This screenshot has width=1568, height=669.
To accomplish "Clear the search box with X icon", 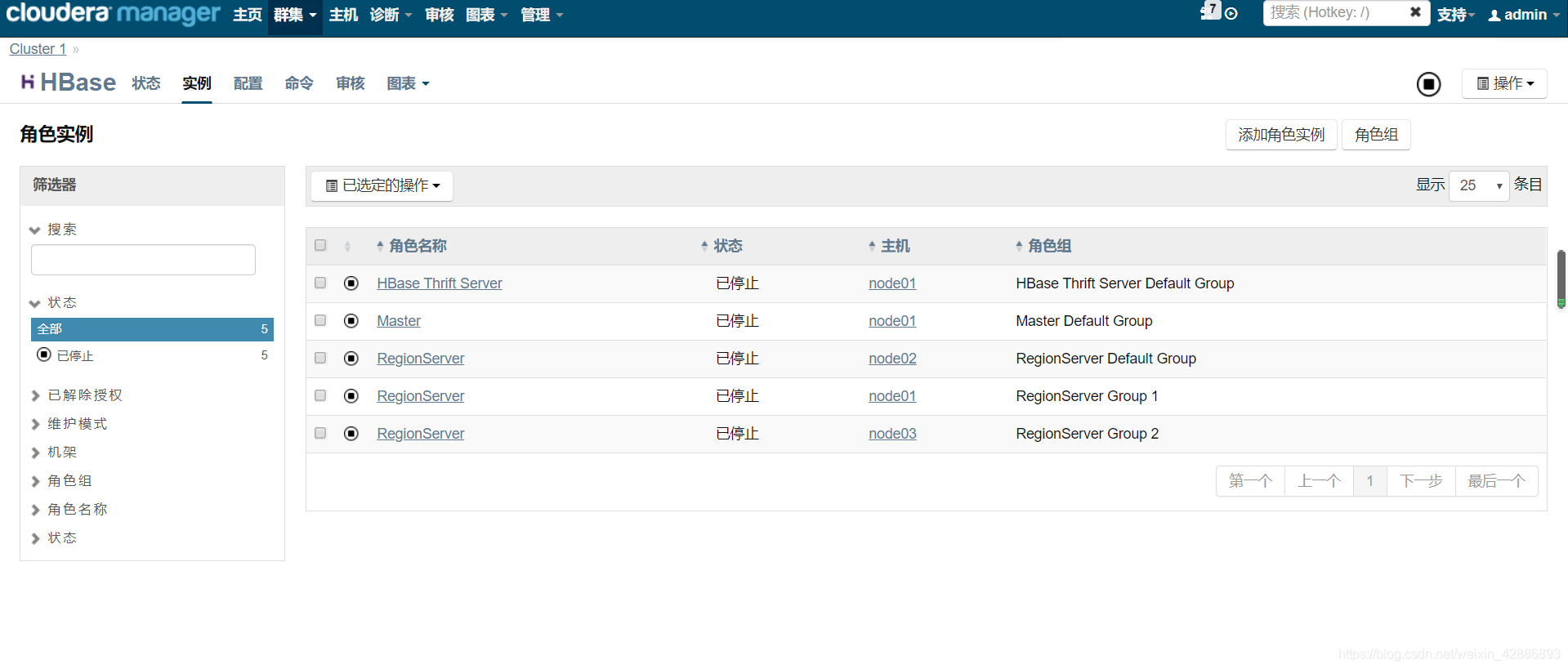I will pos(1415,12).
